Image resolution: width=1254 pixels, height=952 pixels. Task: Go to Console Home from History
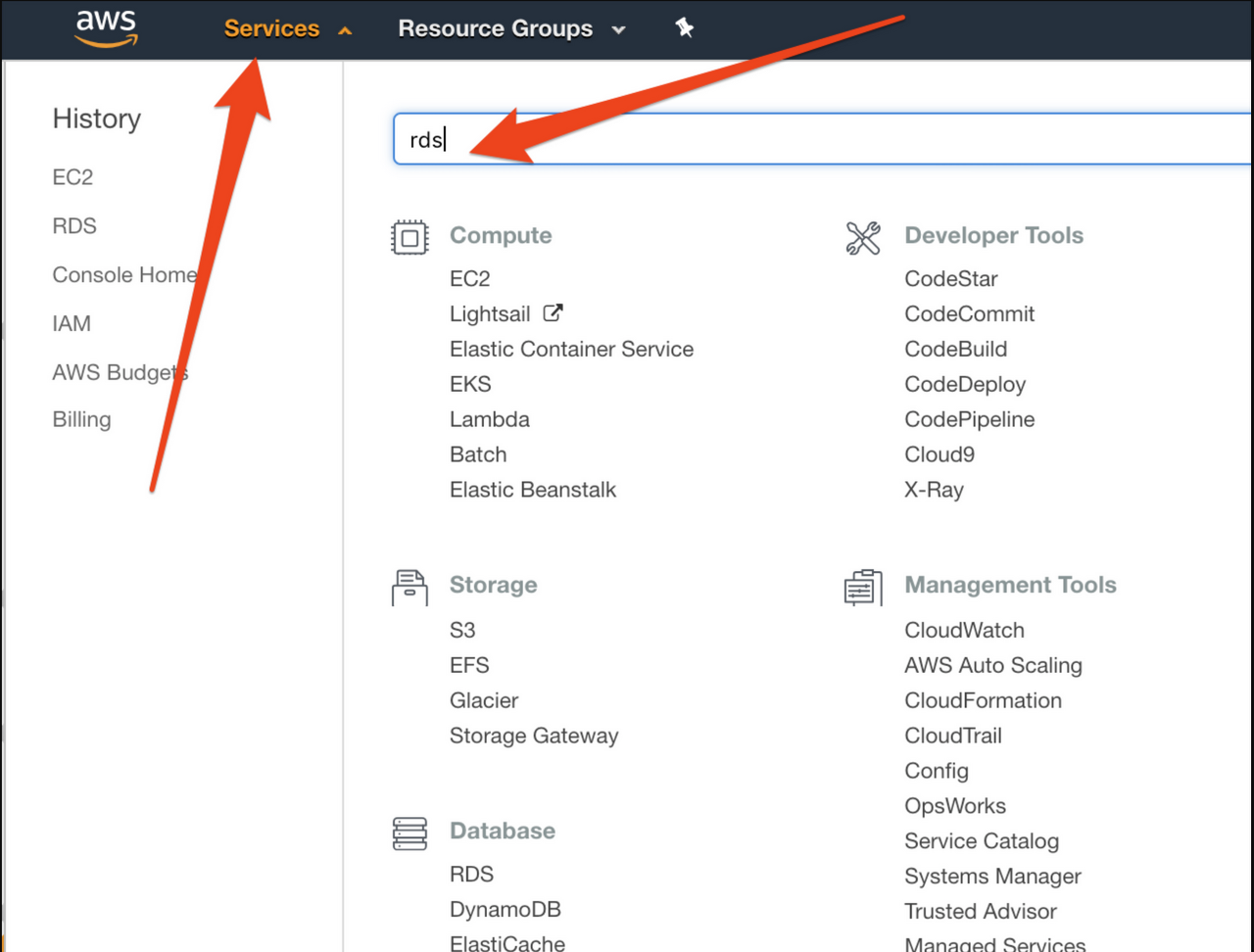click(124, 275)
